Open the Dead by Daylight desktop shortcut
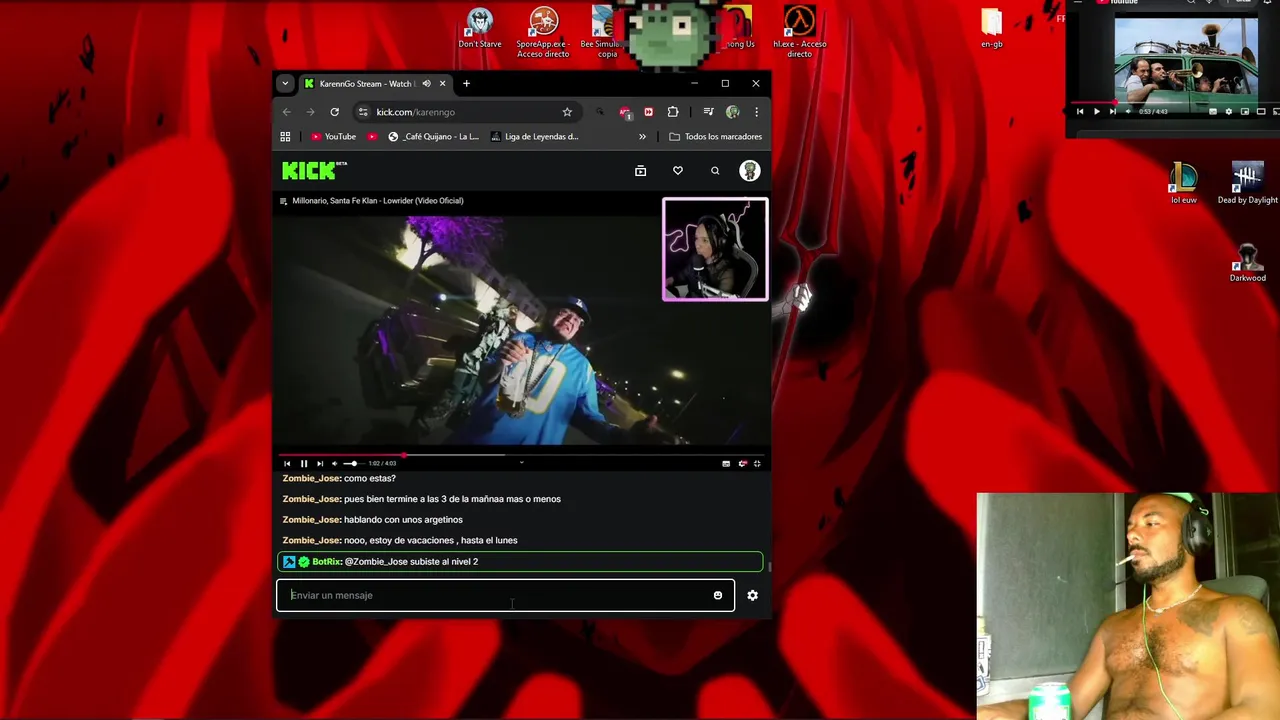 coord(1247,184)
